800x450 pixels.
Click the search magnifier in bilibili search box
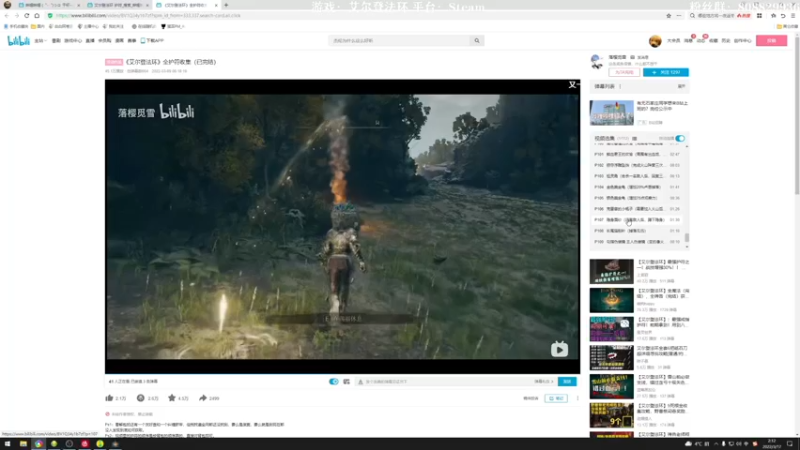point(477,41)
